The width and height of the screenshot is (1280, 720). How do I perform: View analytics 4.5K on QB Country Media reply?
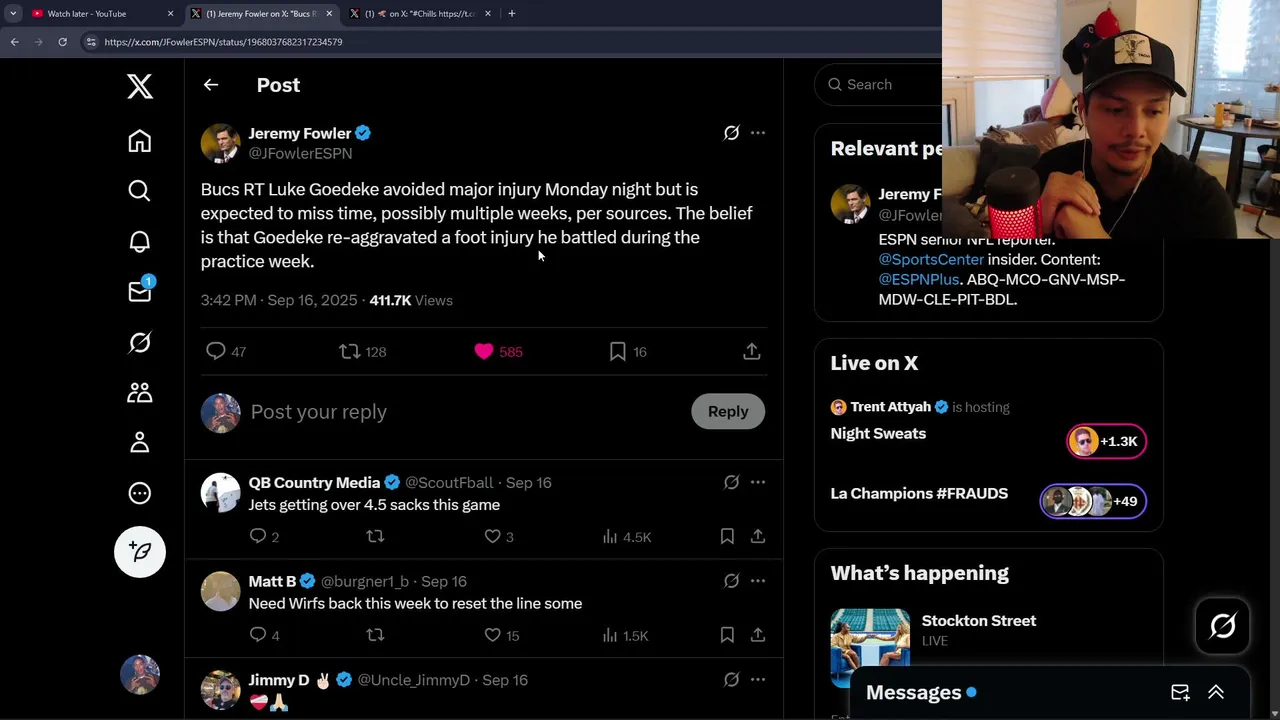pos(627,537)
